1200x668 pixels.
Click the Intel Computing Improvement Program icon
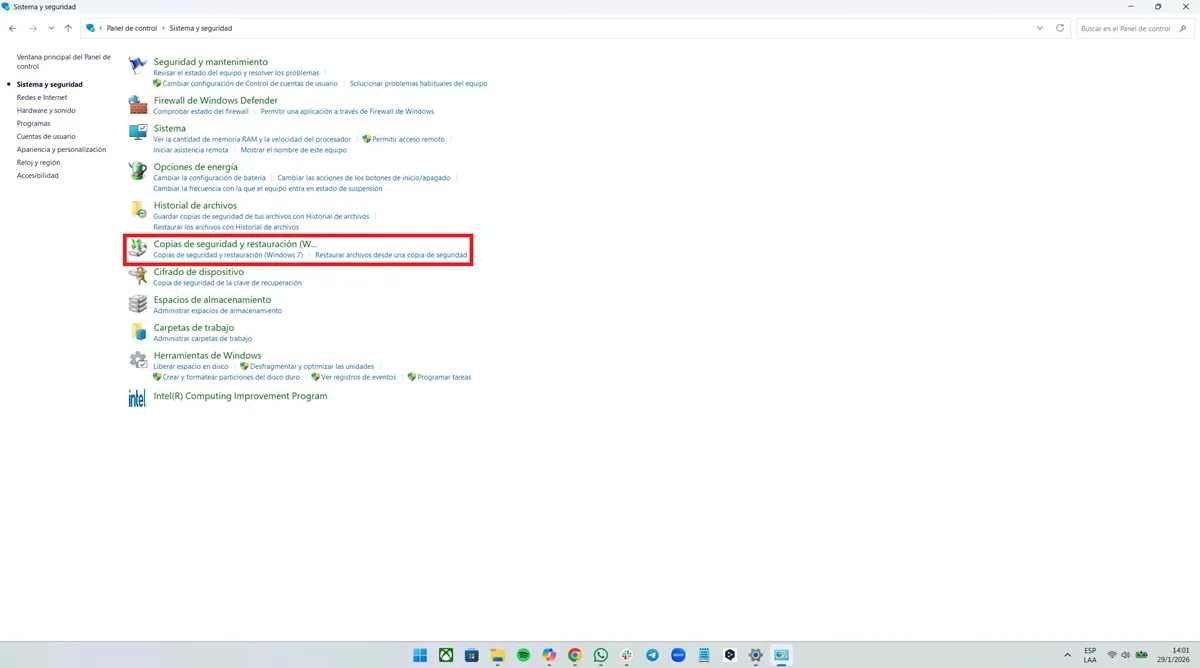(x=138, y=398)
